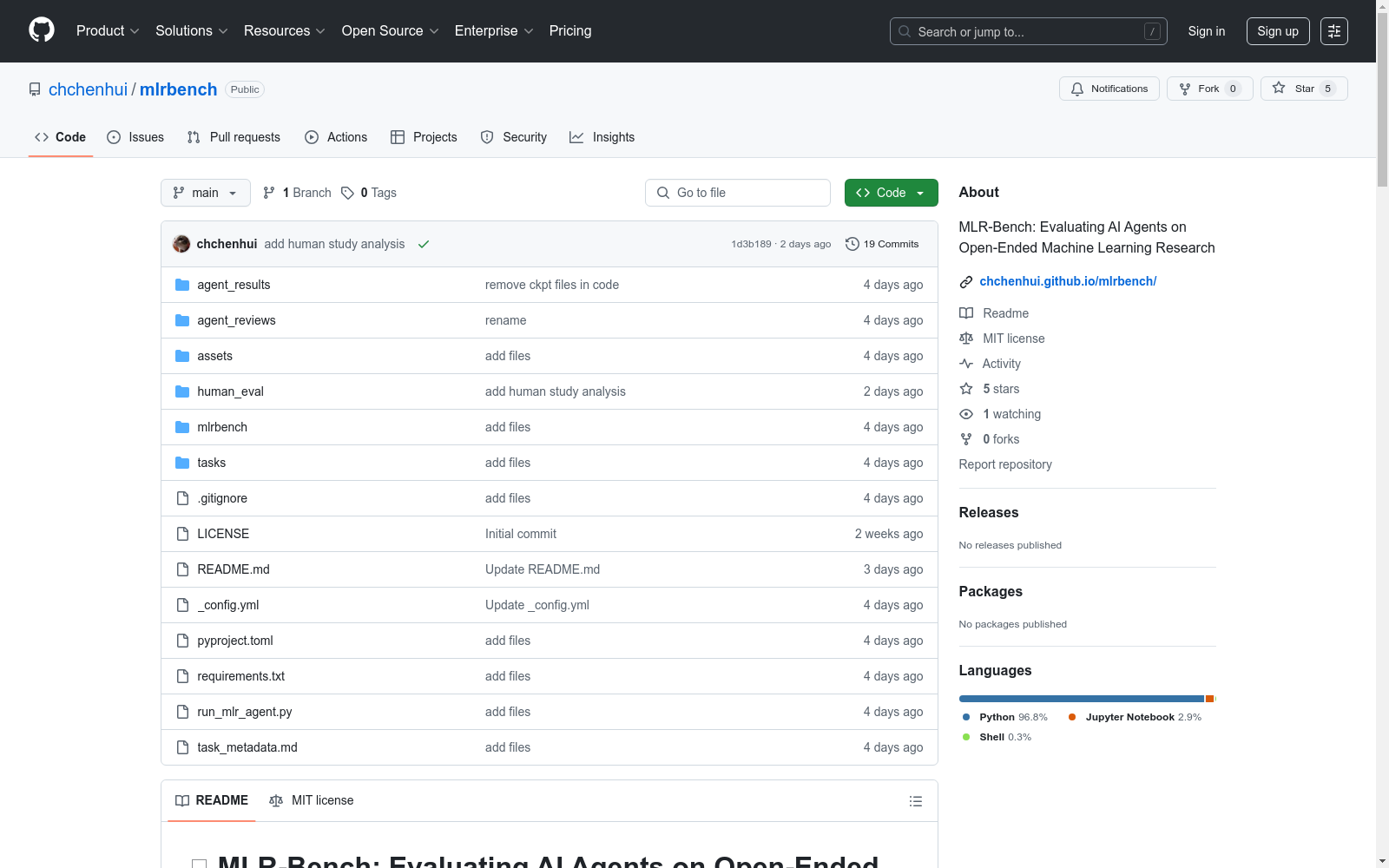This screenshot has width=1389, height=868.
Task: Open the Product dropdown menu
Action: click(108, 31)
